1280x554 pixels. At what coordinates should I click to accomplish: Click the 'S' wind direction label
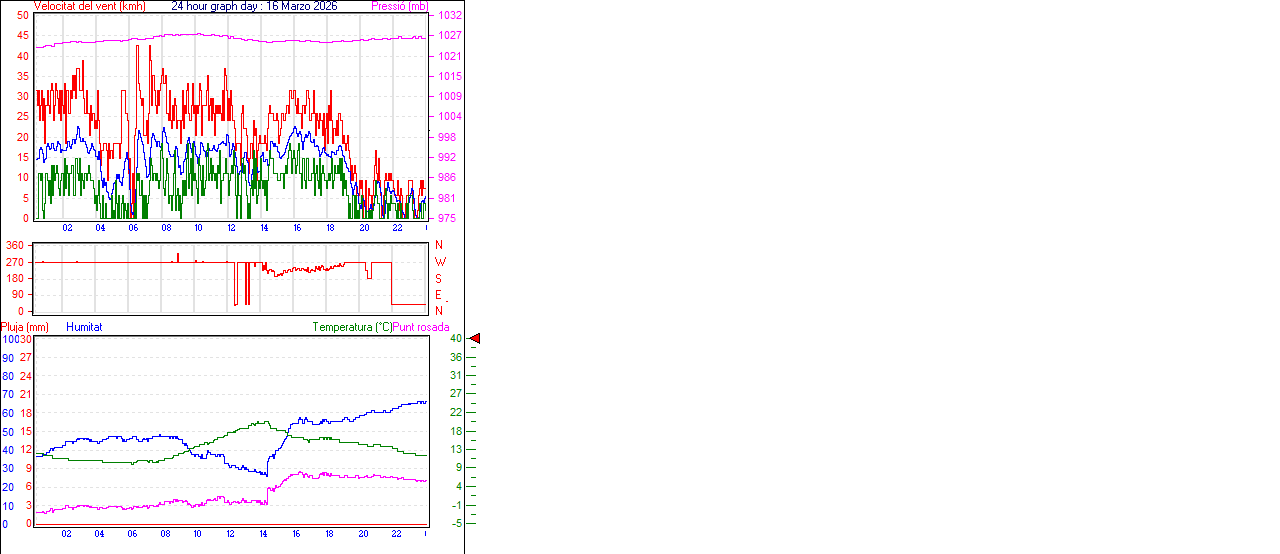coord(439,278)
